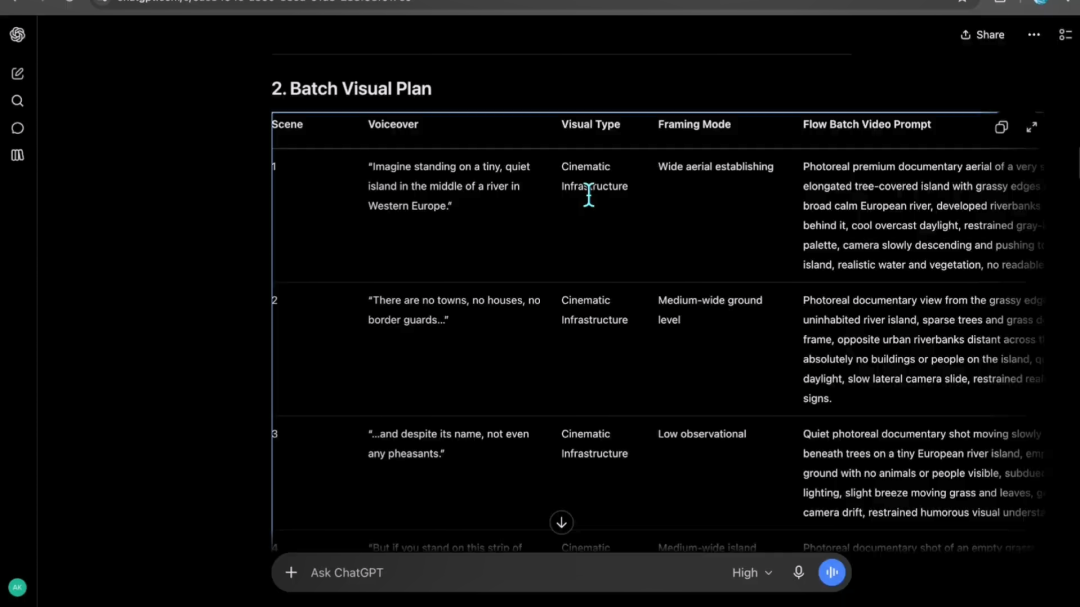Viewport: 1080px width, 607px height.
Task: Open the ChatGPT logo home icon
Action: (x=17, y=35)
